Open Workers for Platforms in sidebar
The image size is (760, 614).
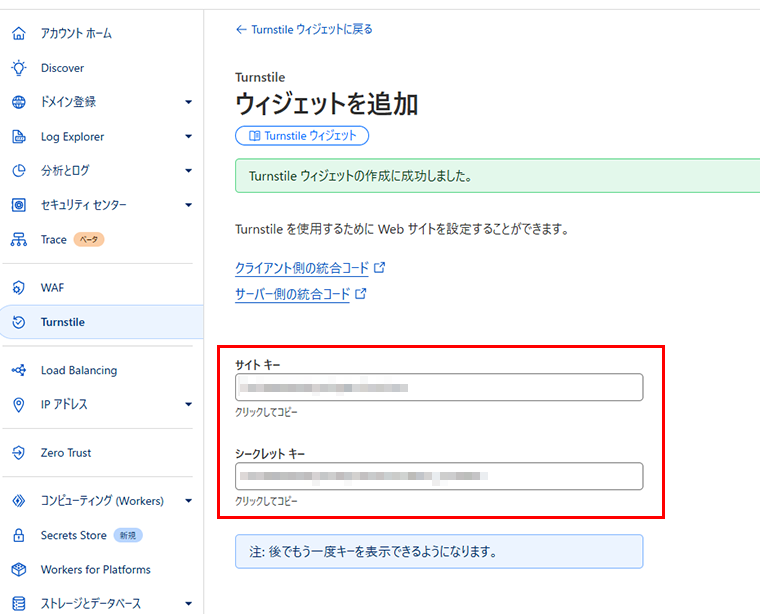point(95,569)
